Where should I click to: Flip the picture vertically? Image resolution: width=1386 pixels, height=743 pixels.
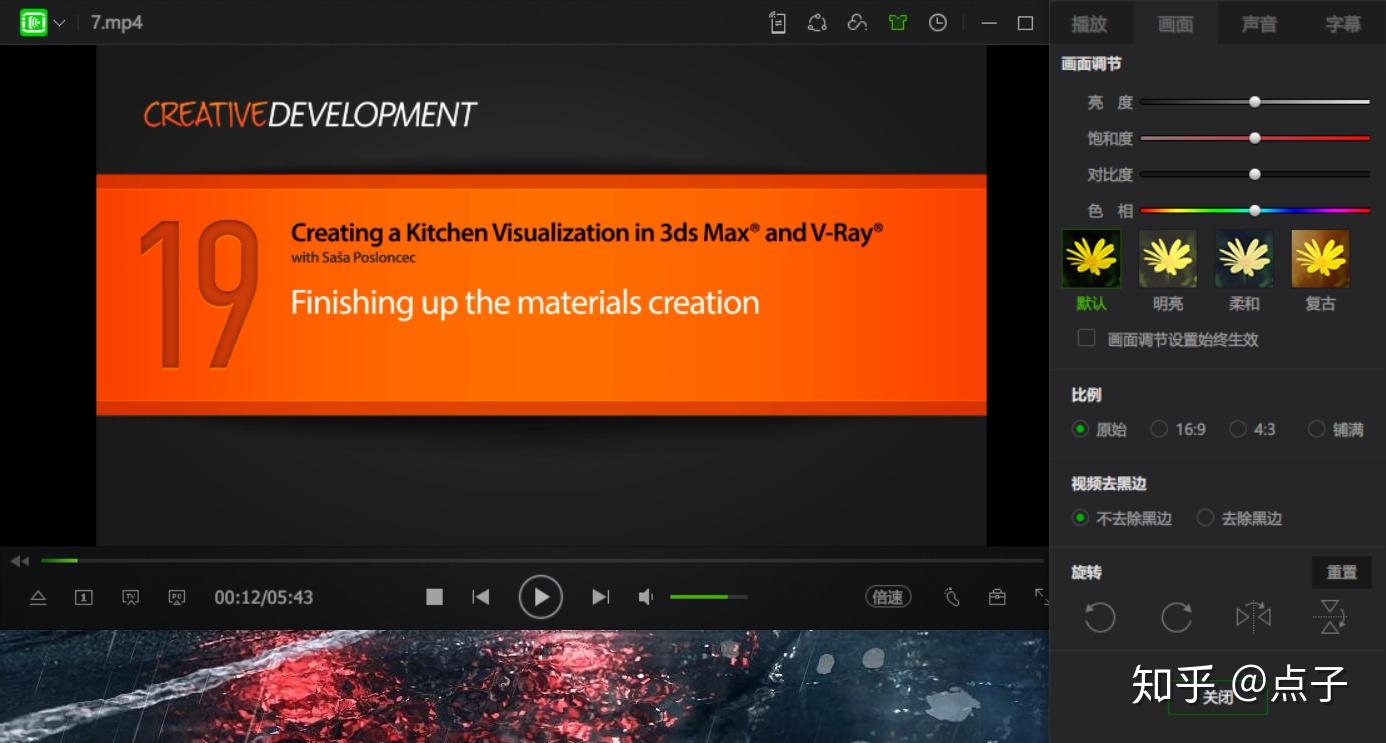point(1329,617)
